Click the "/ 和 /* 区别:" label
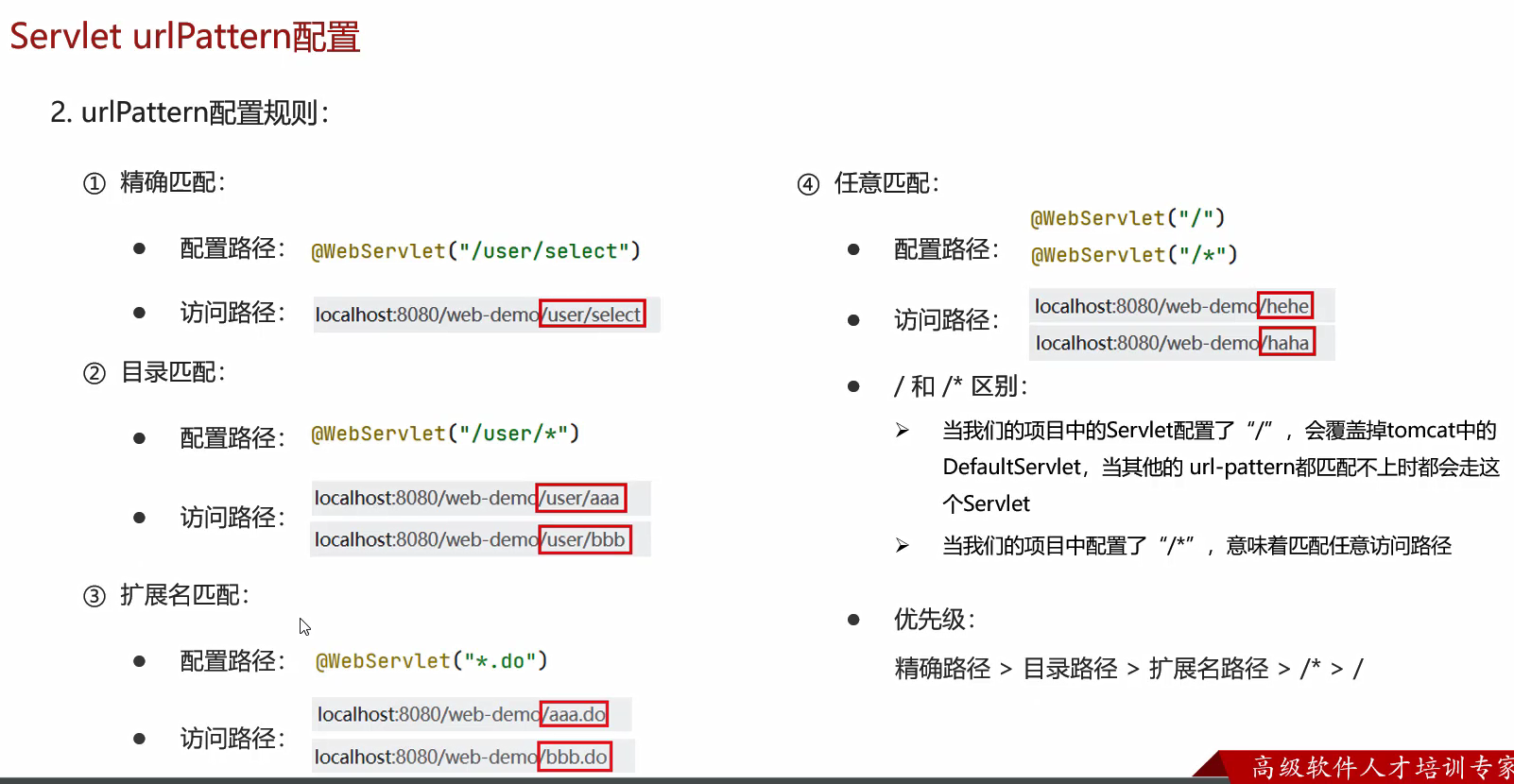 pos(960,386)
